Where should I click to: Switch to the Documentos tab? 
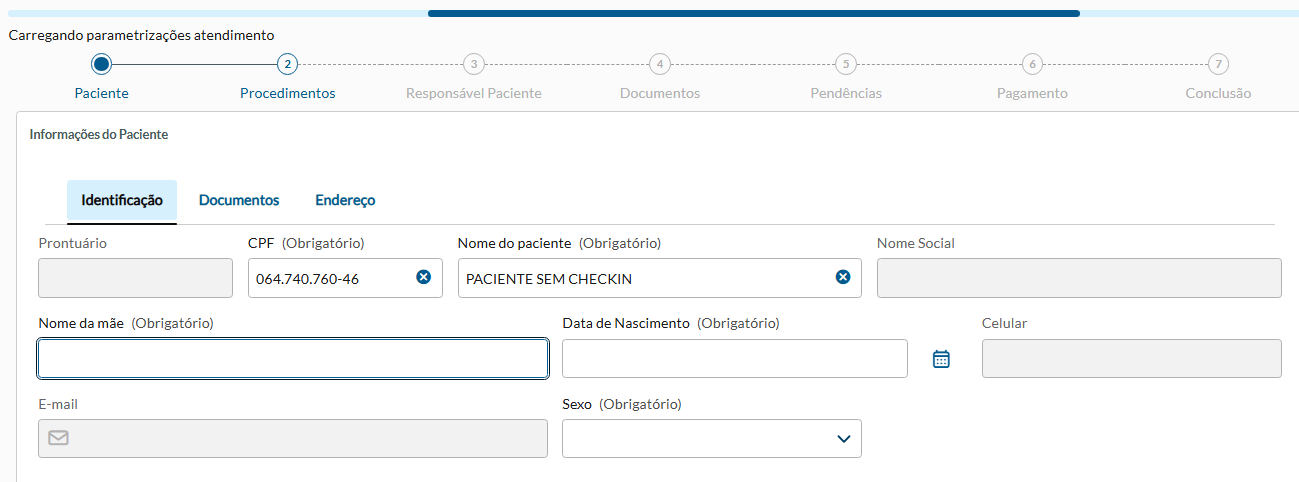point(239,200)
